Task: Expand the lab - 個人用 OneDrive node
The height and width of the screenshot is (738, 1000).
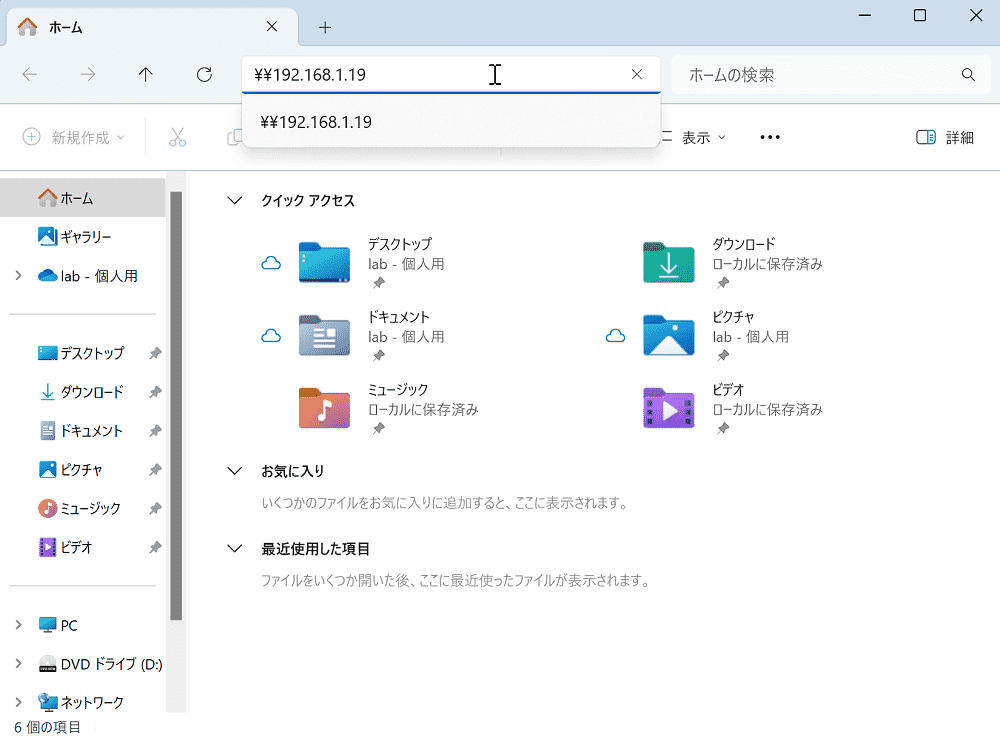Action: pos(18,276)
